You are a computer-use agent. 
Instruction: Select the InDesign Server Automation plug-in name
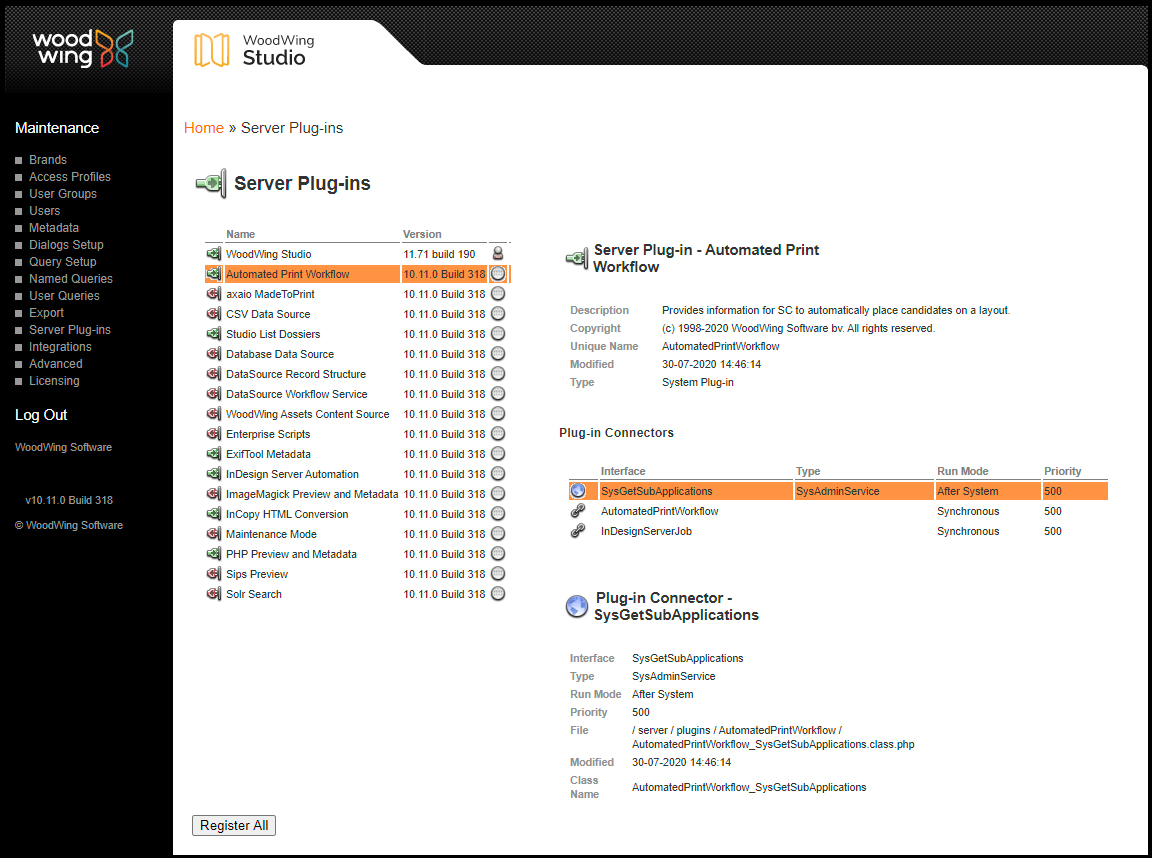tap(292, 474)
